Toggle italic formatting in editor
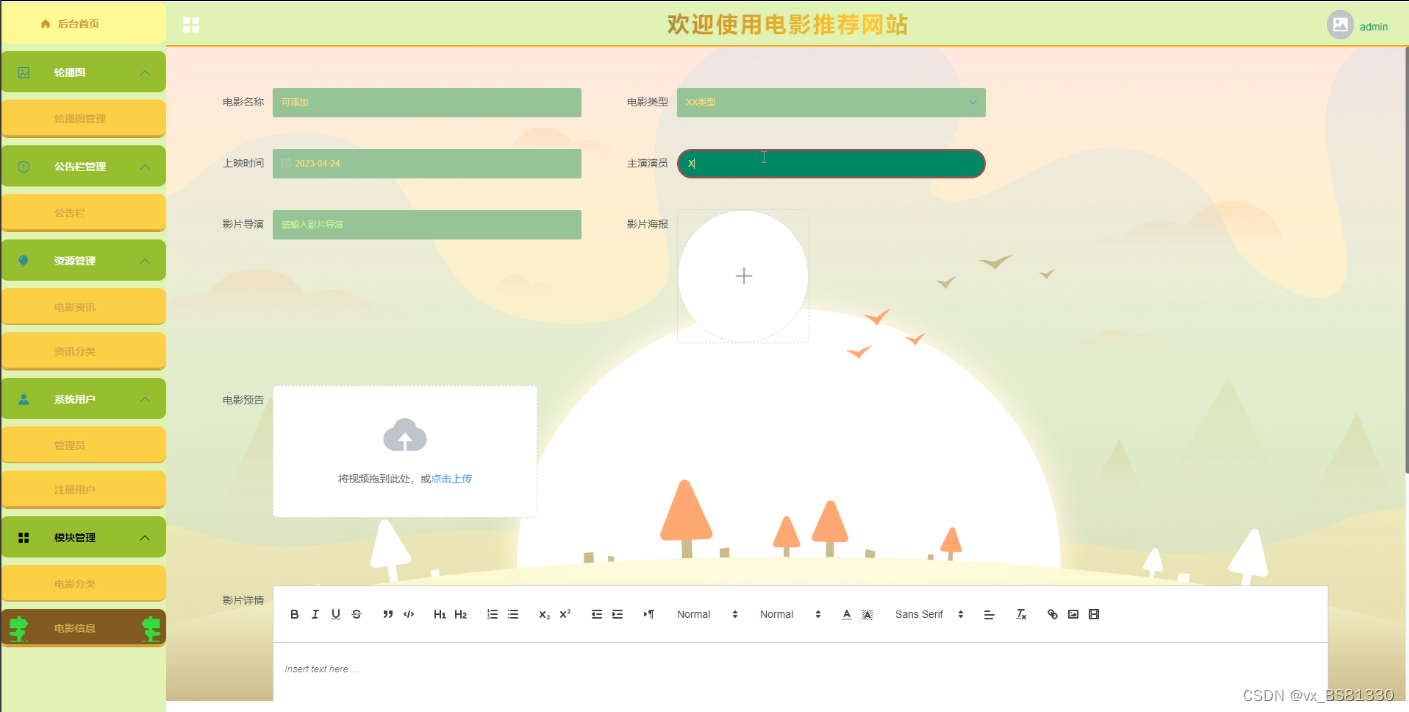 315,614
